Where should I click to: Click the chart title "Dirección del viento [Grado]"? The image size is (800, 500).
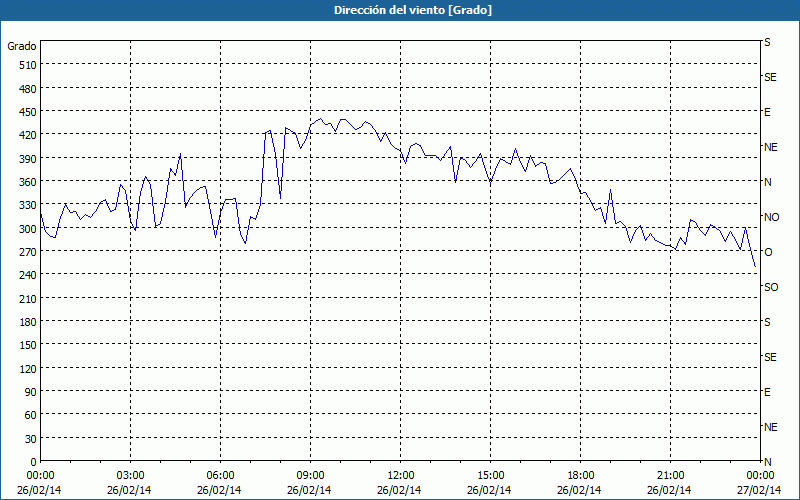click(x=413, y=10)
